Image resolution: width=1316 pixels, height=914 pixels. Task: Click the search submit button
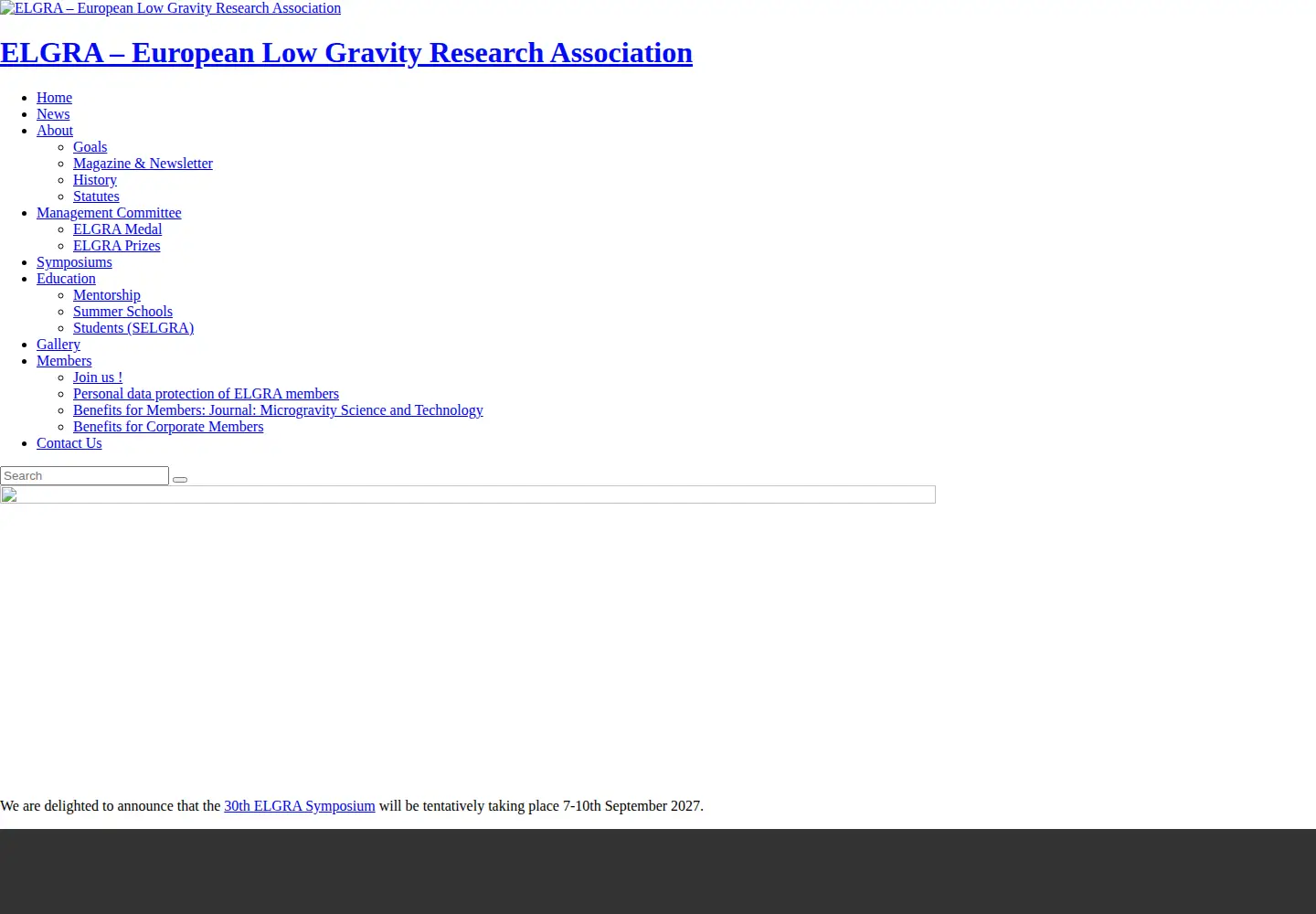tap(180, 479)
